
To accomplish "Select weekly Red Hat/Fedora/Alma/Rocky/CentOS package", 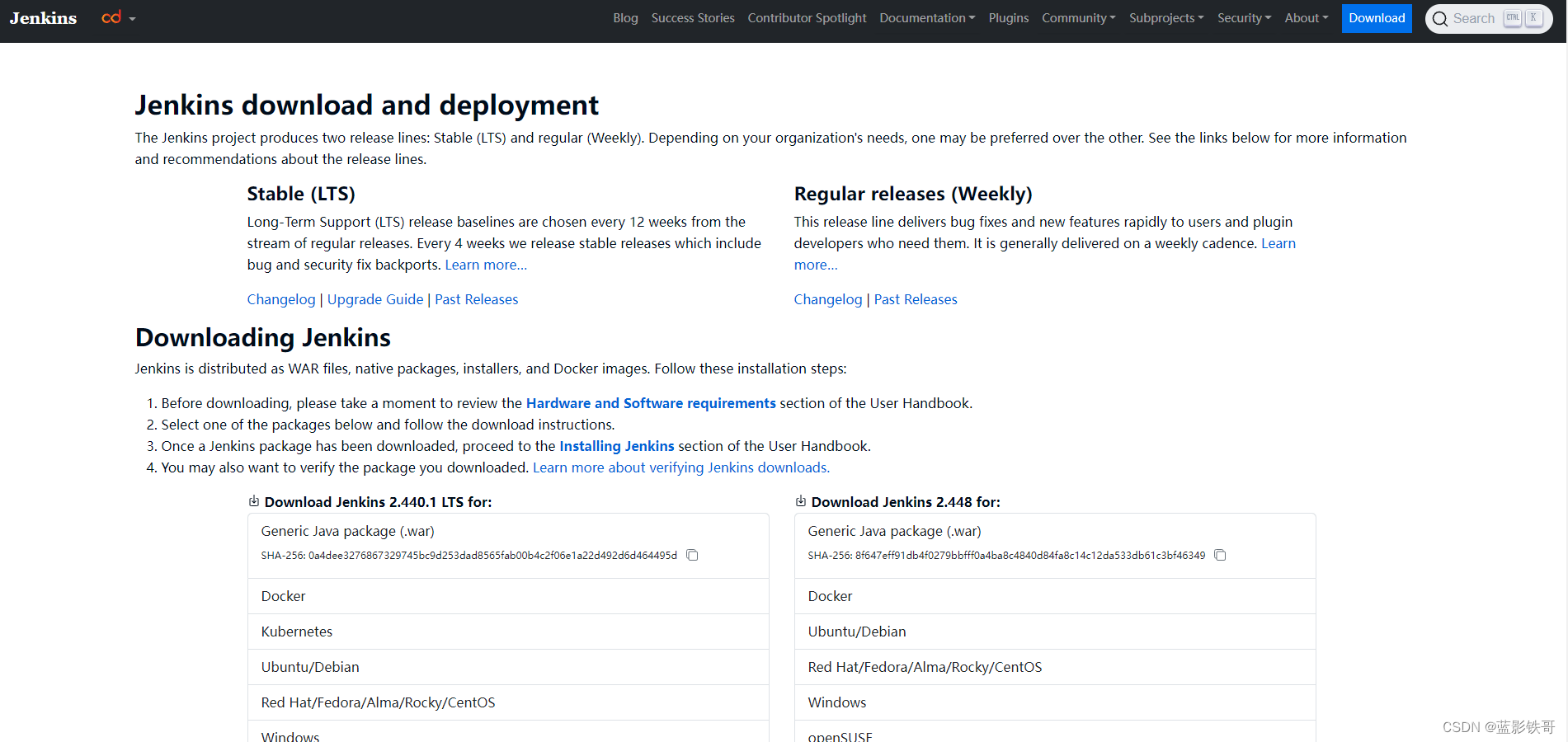I will 1055,667.
